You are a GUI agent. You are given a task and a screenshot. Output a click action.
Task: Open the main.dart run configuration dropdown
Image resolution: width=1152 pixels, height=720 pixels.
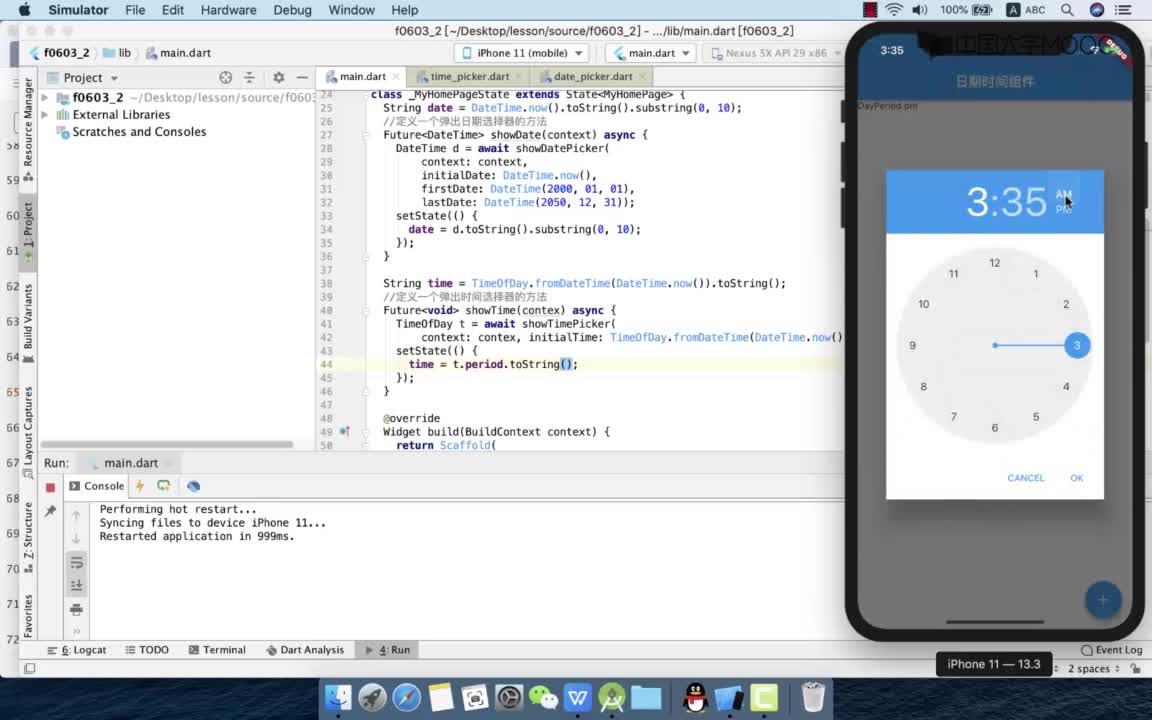click(x=651, y=53)
